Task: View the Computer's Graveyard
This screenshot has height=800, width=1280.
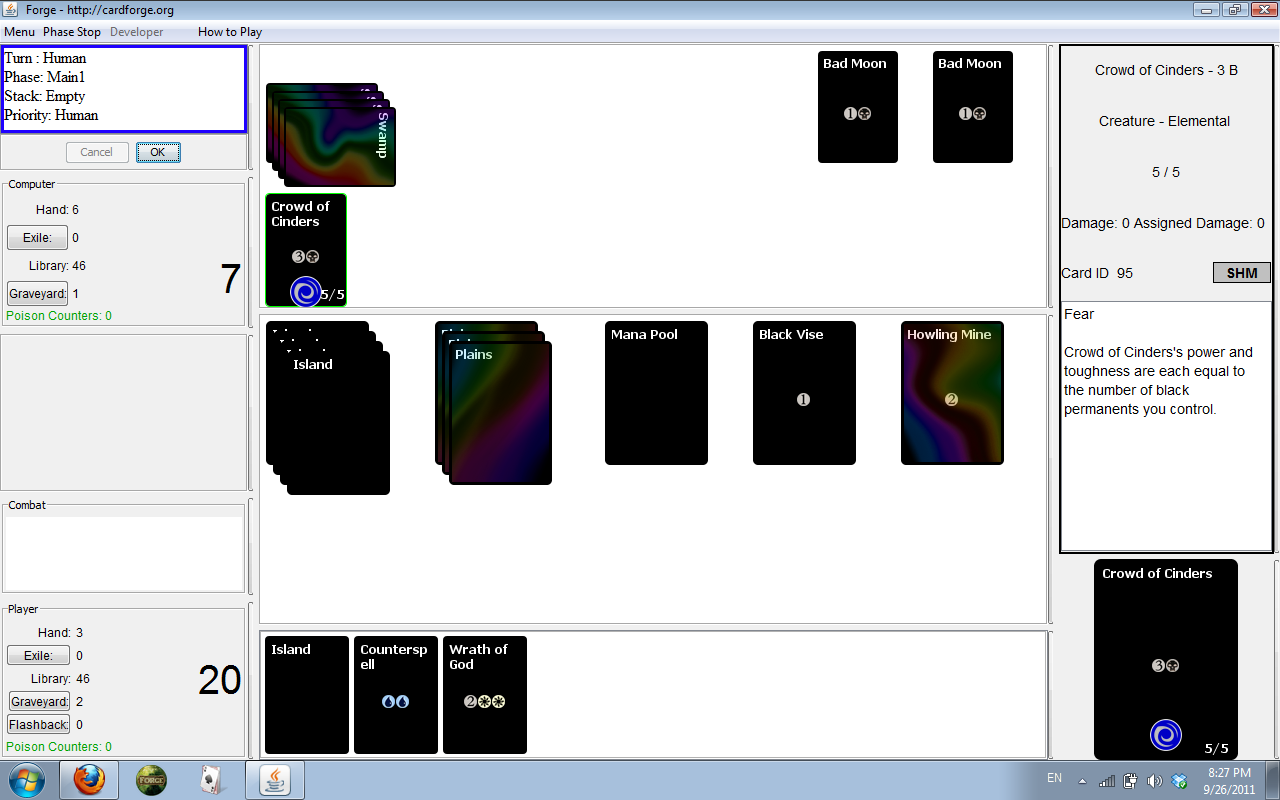Action: coord(37,294)
